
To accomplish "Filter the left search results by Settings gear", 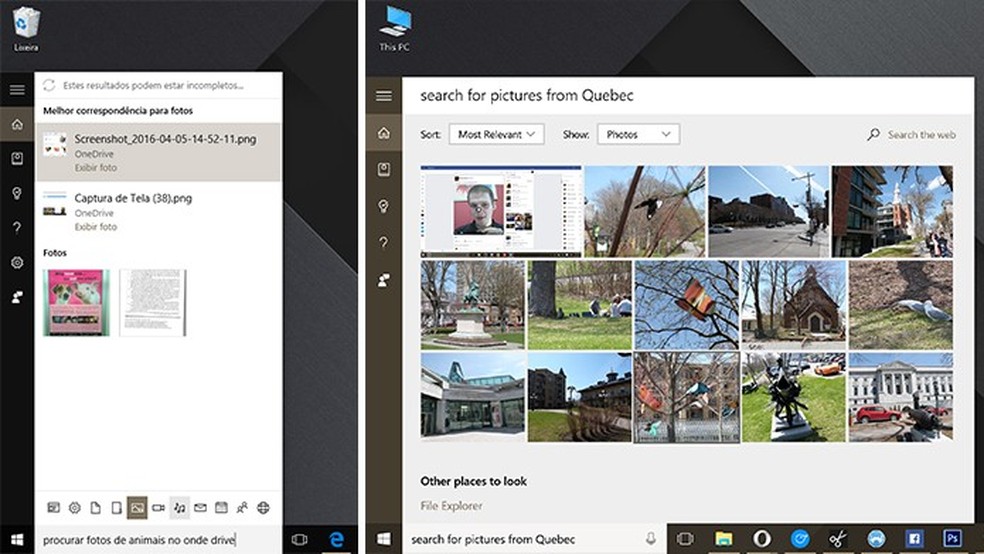I will point(75,508).
